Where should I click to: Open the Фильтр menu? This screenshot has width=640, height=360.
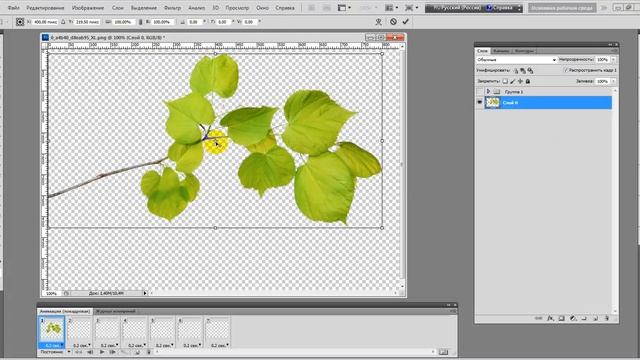[172, 8]
